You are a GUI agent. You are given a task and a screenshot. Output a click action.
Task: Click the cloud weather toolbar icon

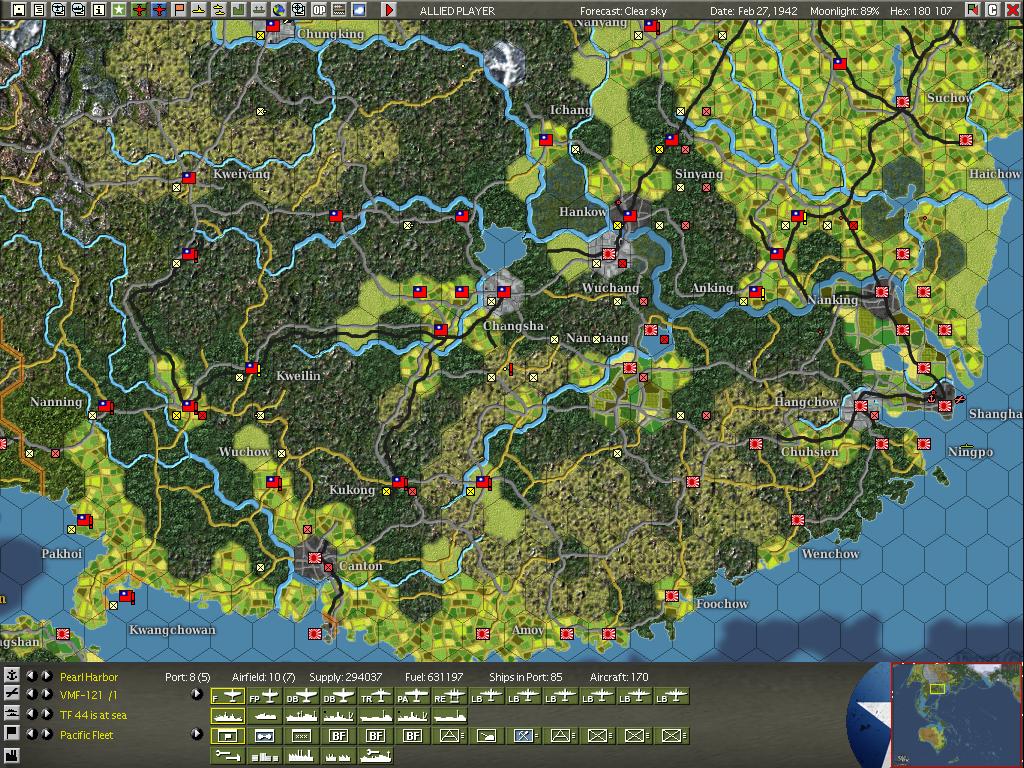pos(359,10)
